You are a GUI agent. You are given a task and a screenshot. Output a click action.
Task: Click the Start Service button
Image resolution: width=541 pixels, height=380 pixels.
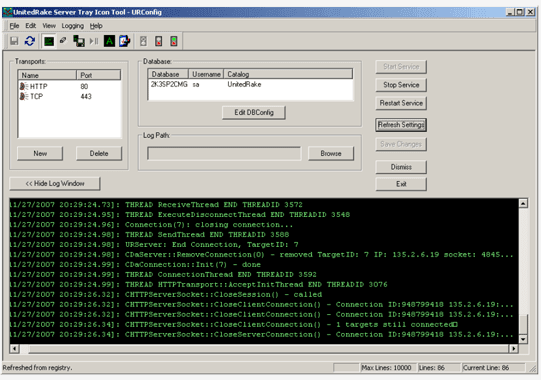[x=401, y=67]
